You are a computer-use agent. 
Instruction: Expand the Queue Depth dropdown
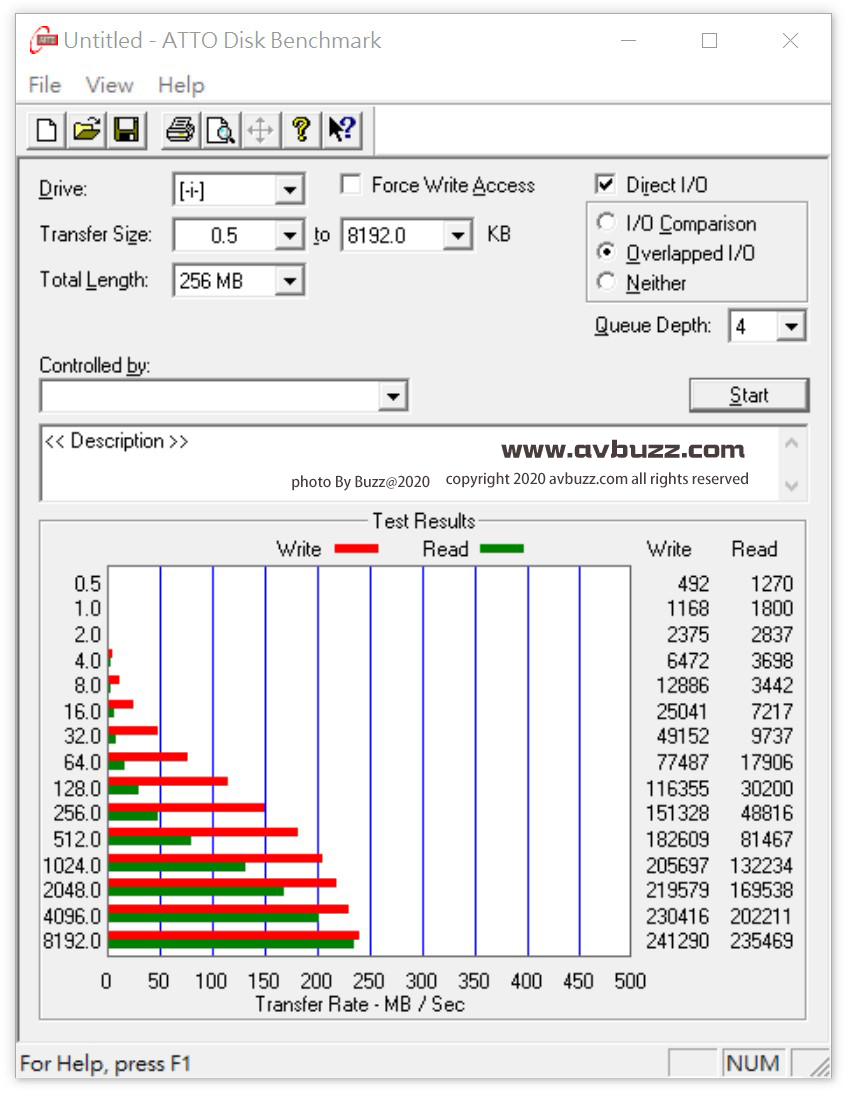pyautogui.click(x=792, y=326)
